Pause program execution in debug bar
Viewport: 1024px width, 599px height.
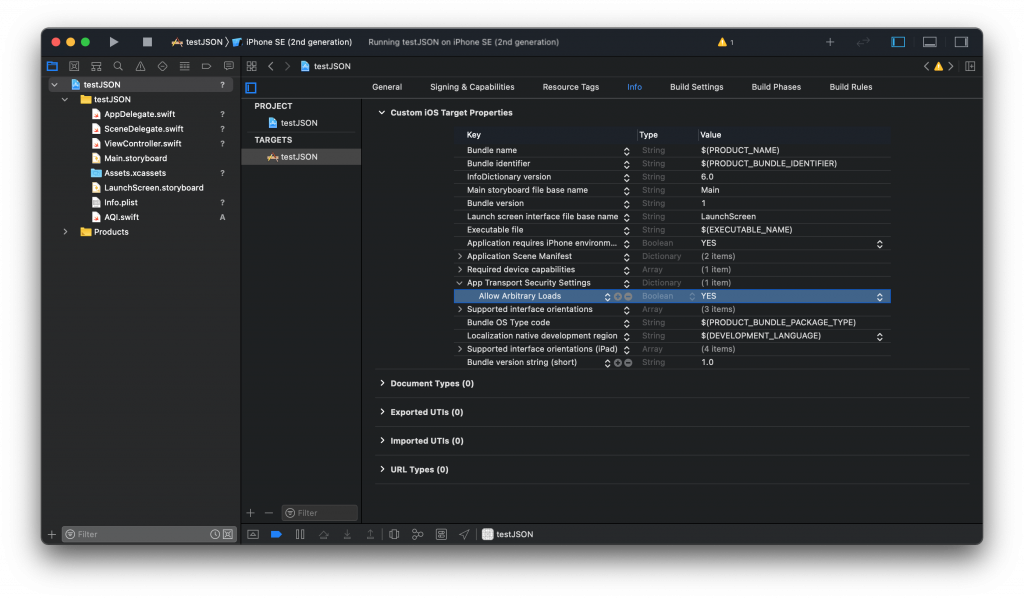(300, 534)
